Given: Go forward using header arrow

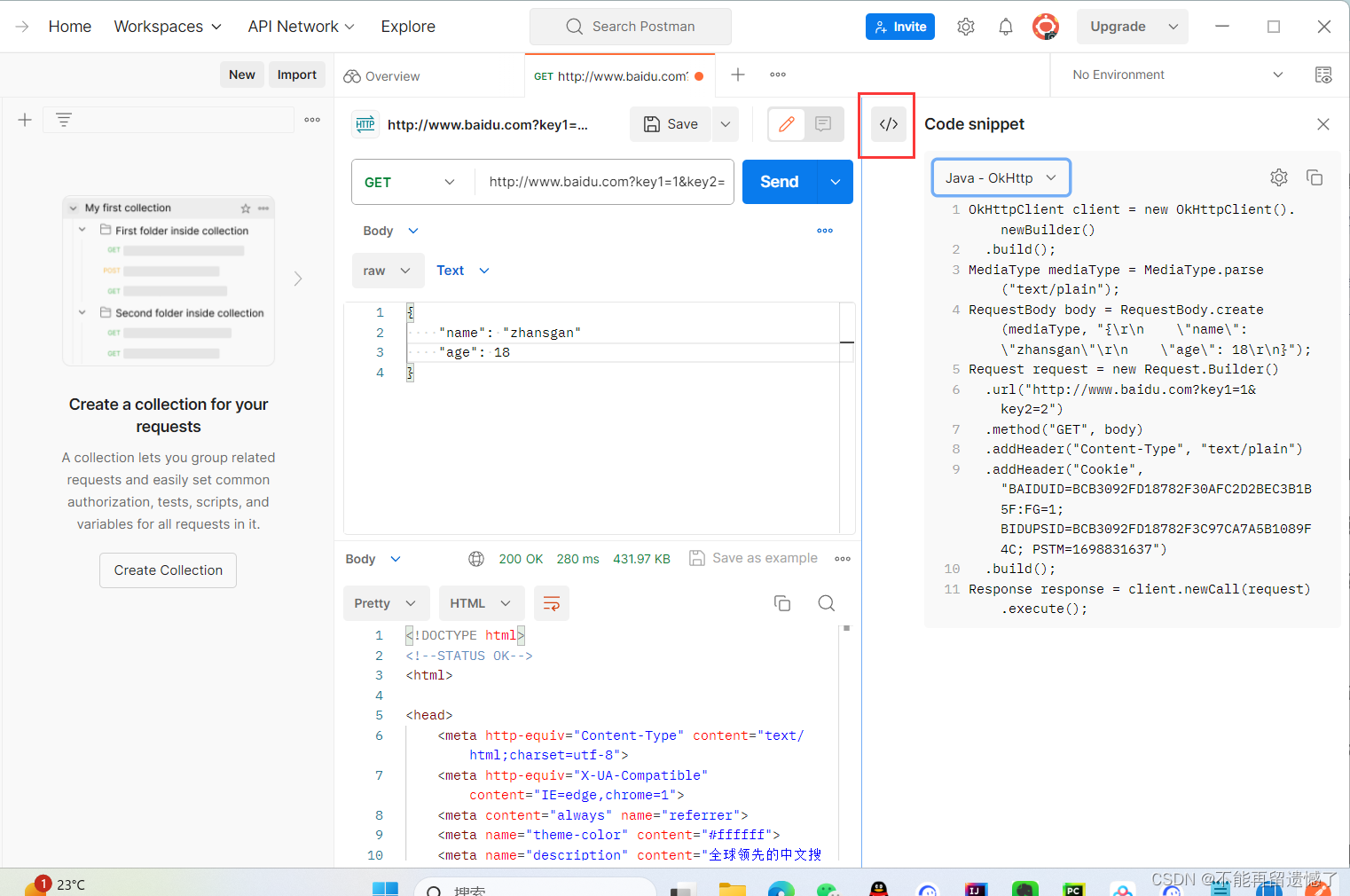Looking at the screenshot, I should coord(22,27).
